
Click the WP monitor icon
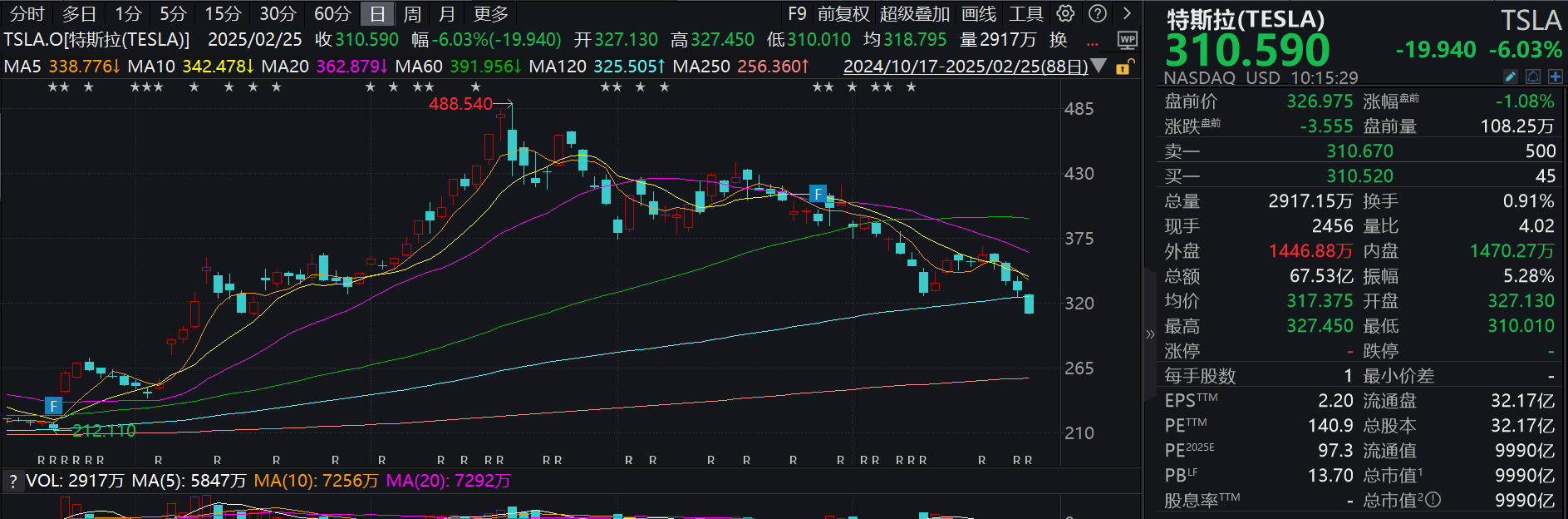click(1127, 40)
